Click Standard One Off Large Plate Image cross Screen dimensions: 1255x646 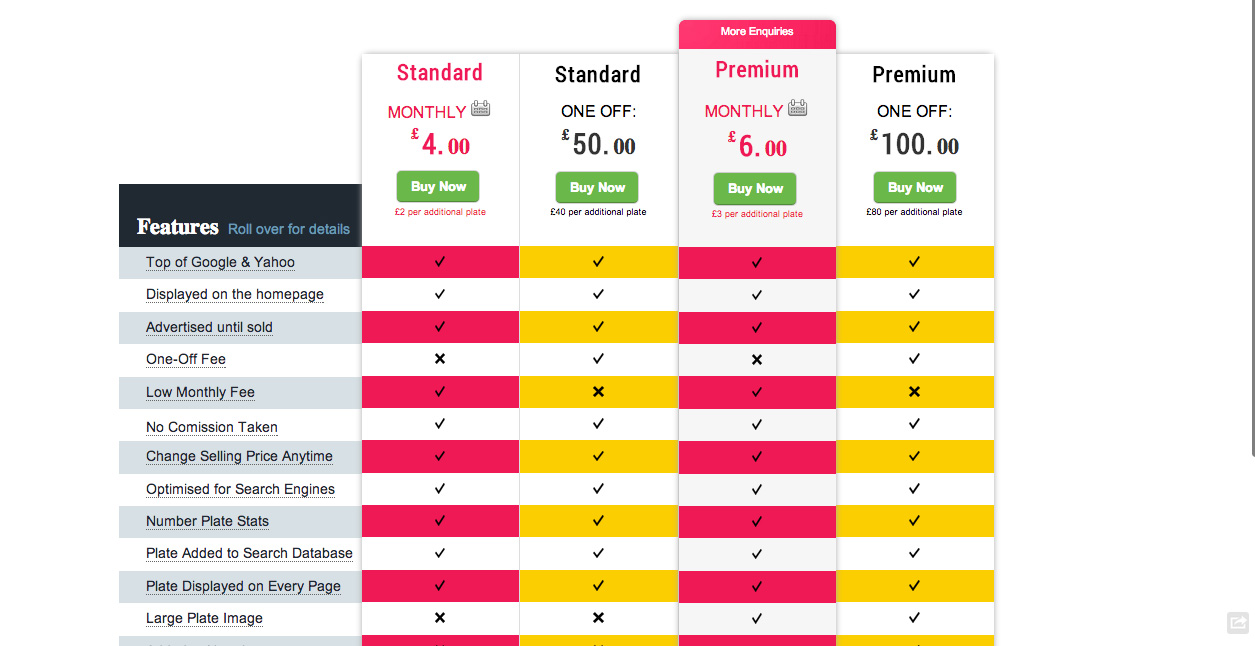pos(598,617)
